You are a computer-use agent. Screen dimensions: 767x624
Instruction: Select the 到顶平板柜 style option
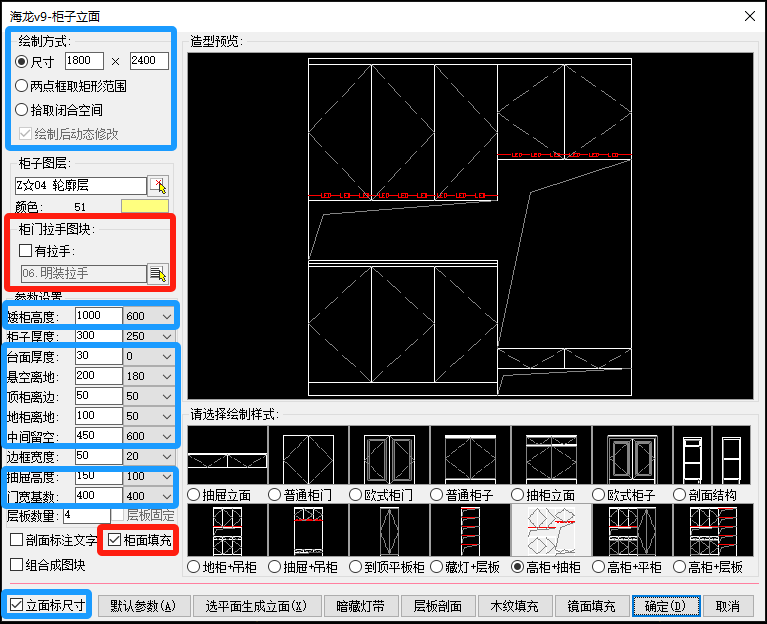[356, 567]
